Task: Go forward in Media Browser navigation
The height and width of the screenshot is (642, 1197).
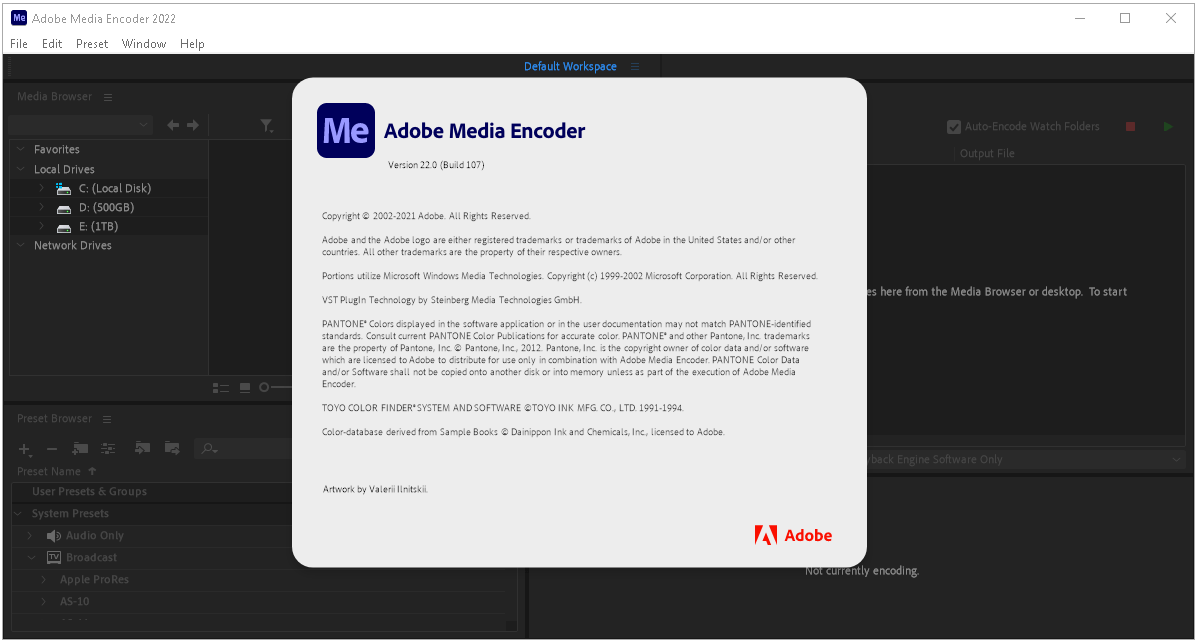Action: click(x=192, y=125)
